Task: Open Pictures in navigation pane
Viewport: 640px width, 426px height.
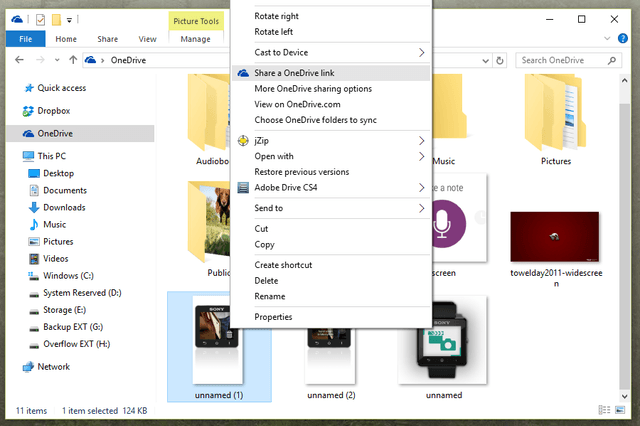Action: point(58,242)
